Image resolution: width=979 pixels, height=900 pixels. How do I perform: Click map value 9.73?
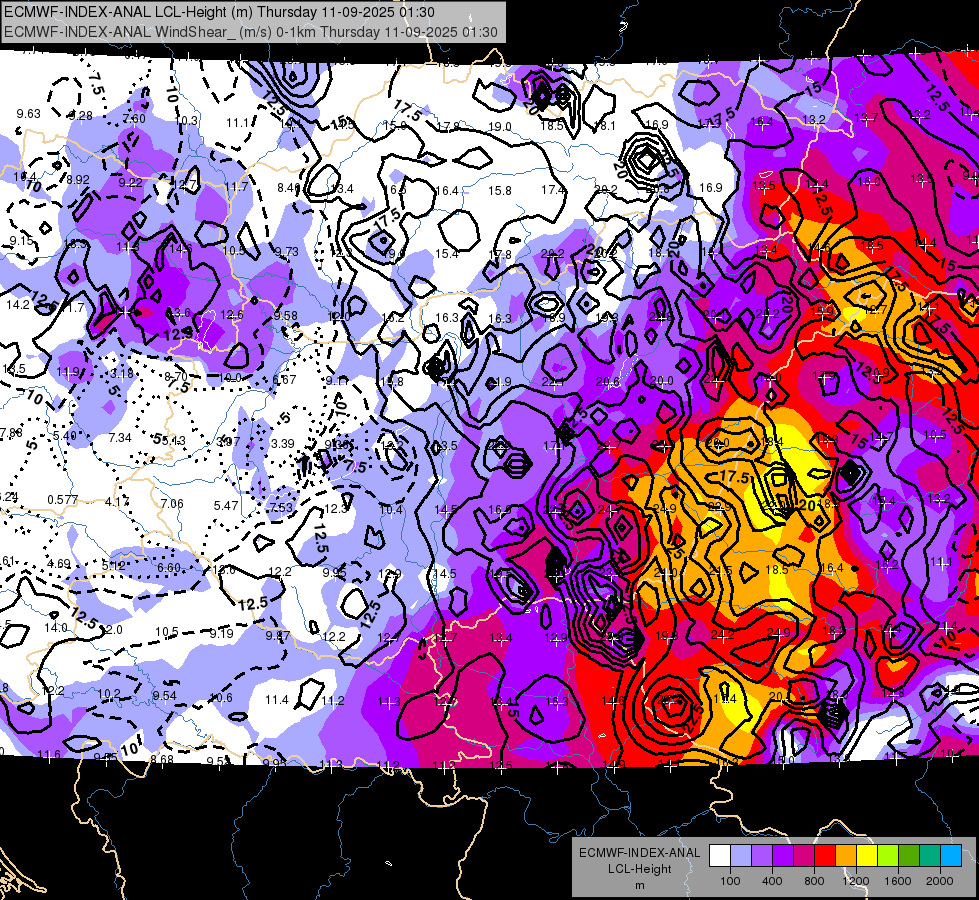click(x=287, y=252)
